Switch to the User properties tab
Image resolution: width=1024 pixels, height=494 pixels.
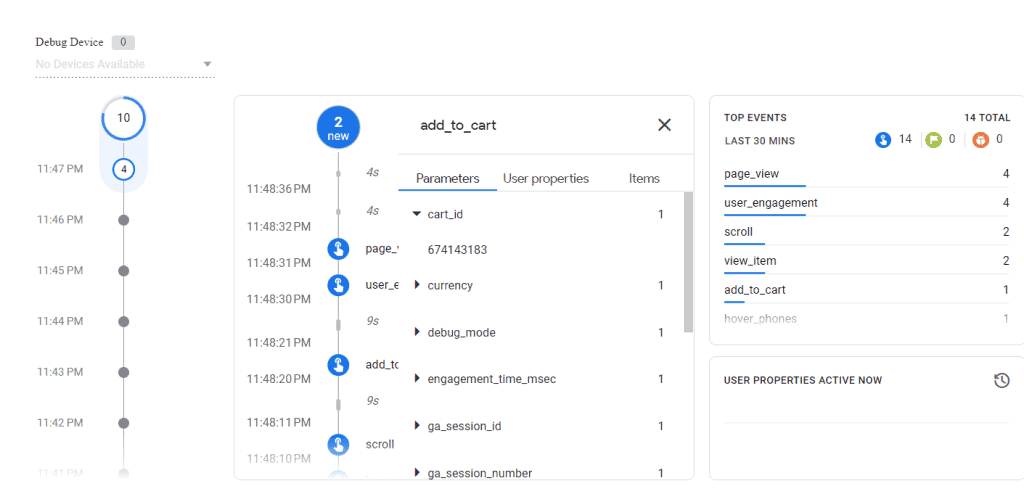[x=546, y=179]
